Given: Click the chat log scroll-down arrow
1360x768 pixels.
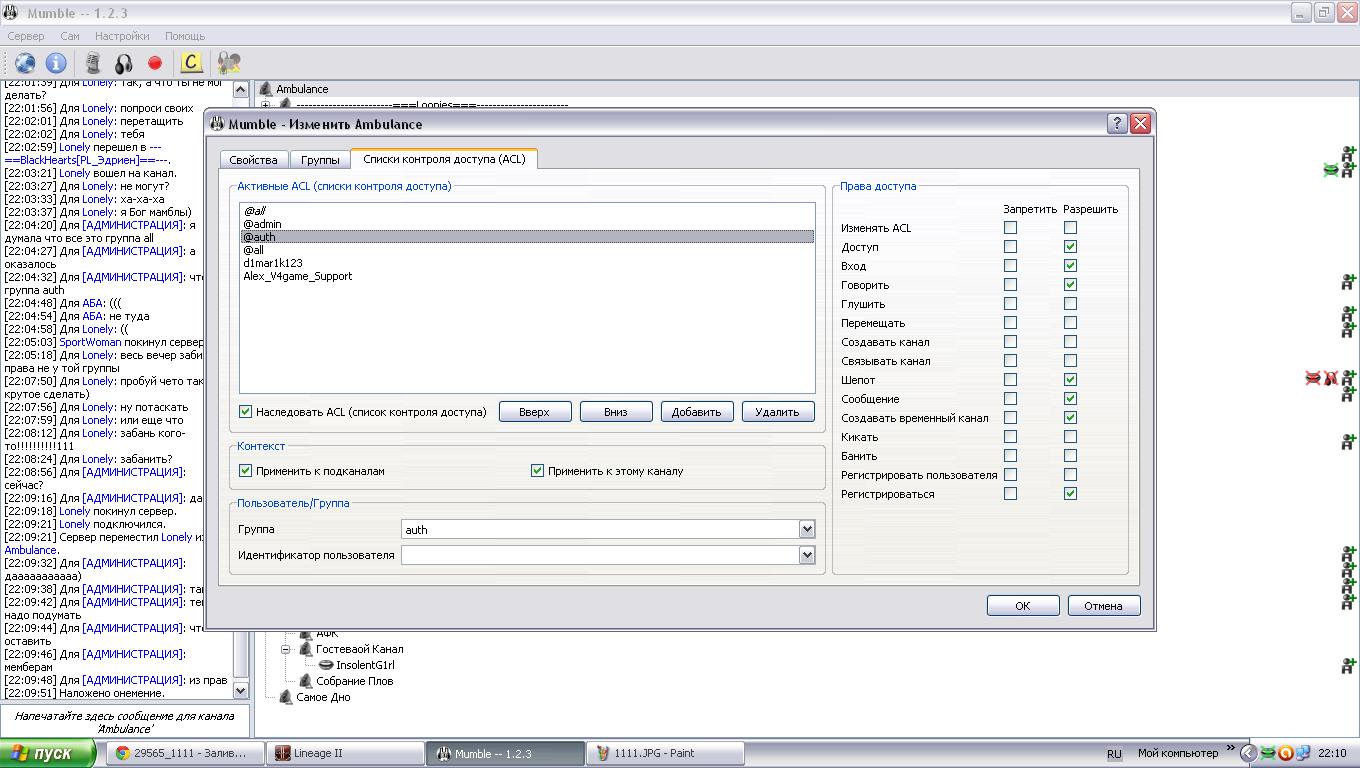Looking at the screenshot, I should pyautogui.click(x=240, y=690).
